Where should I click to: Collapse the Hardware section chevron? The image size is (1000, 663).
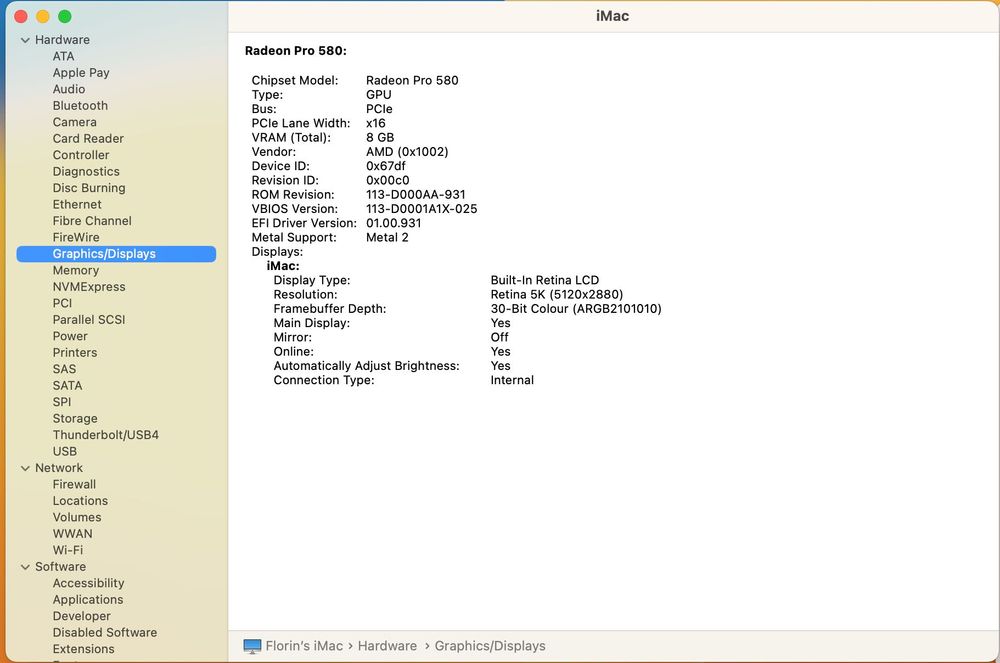coord(25,40)
